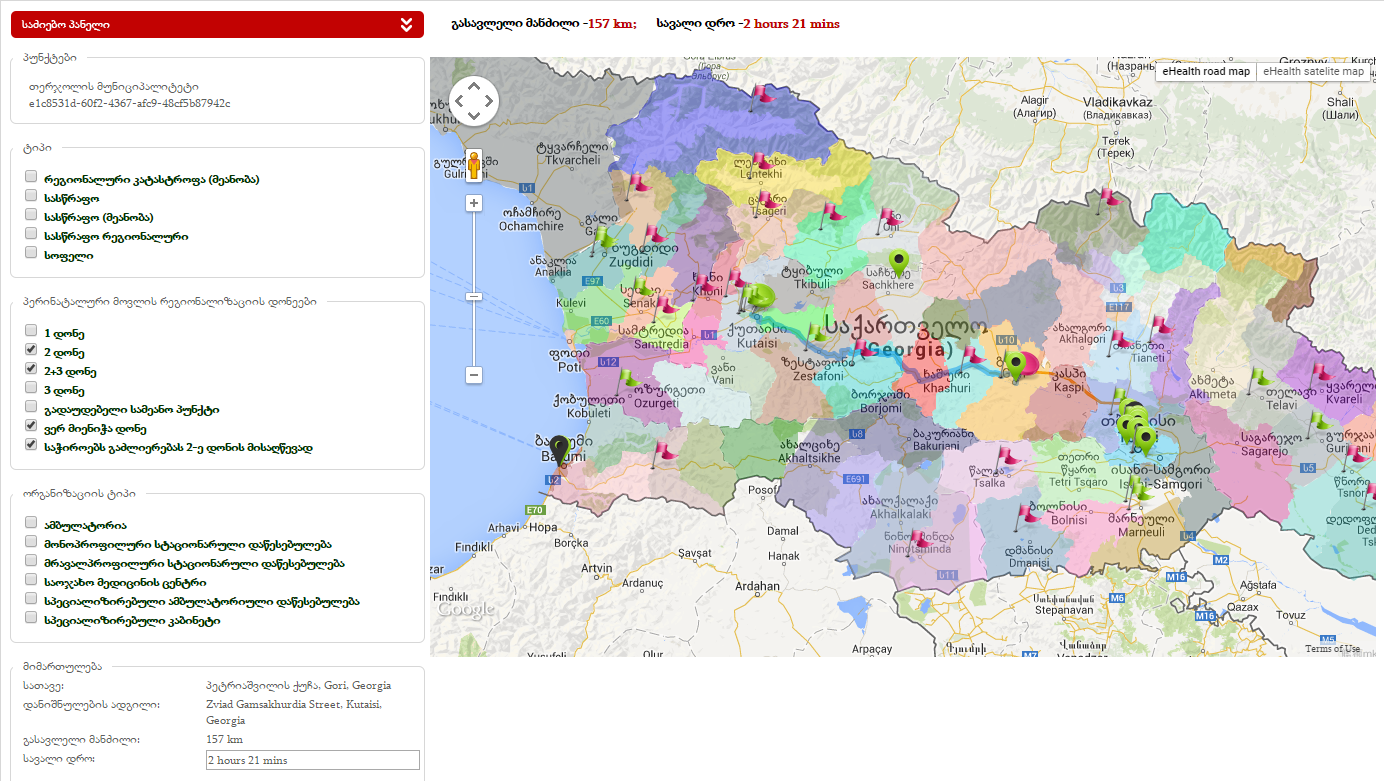Enable the '1 დონე' checkbox

(31, 331)
